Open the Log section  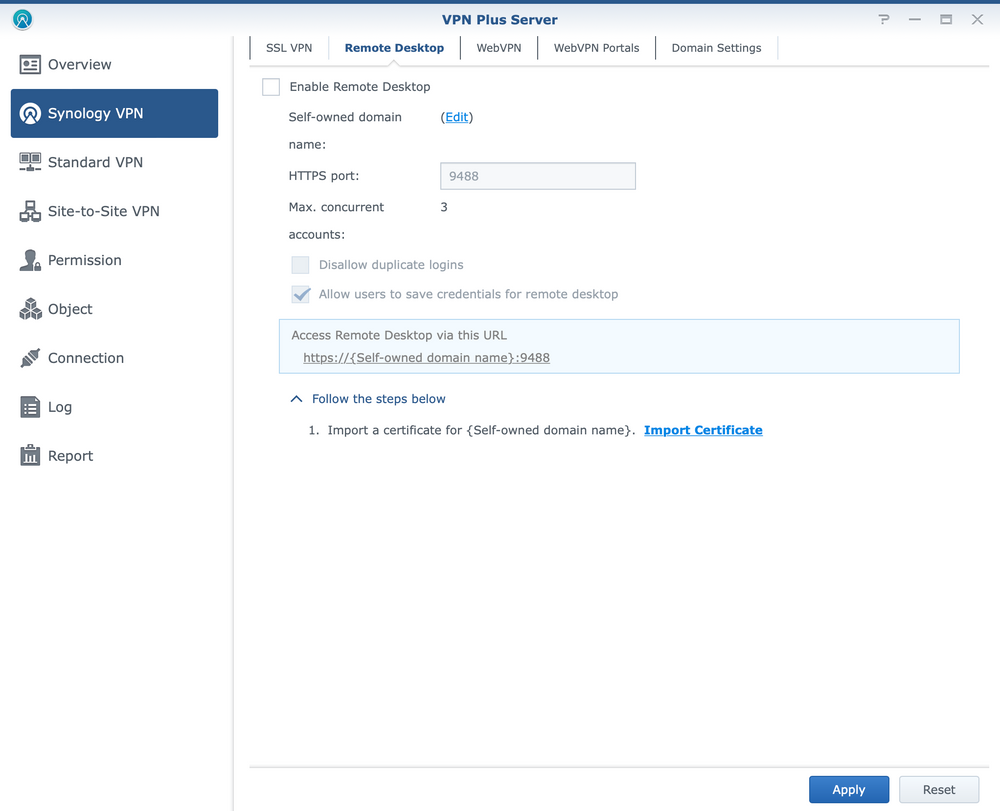[114, 407]
